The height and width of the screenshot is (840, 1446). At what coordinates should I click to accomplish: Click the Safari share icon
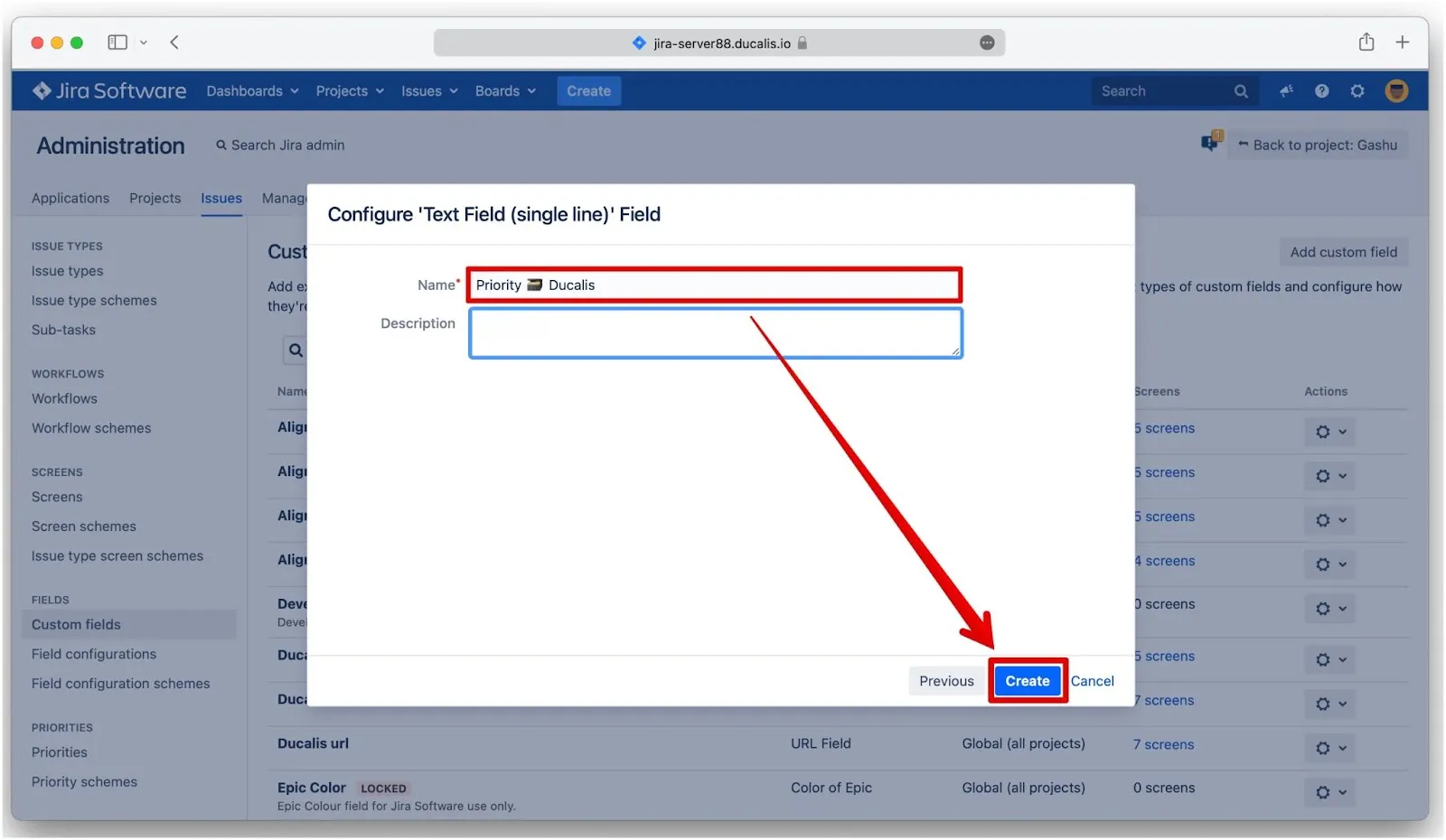[1366, 42]
